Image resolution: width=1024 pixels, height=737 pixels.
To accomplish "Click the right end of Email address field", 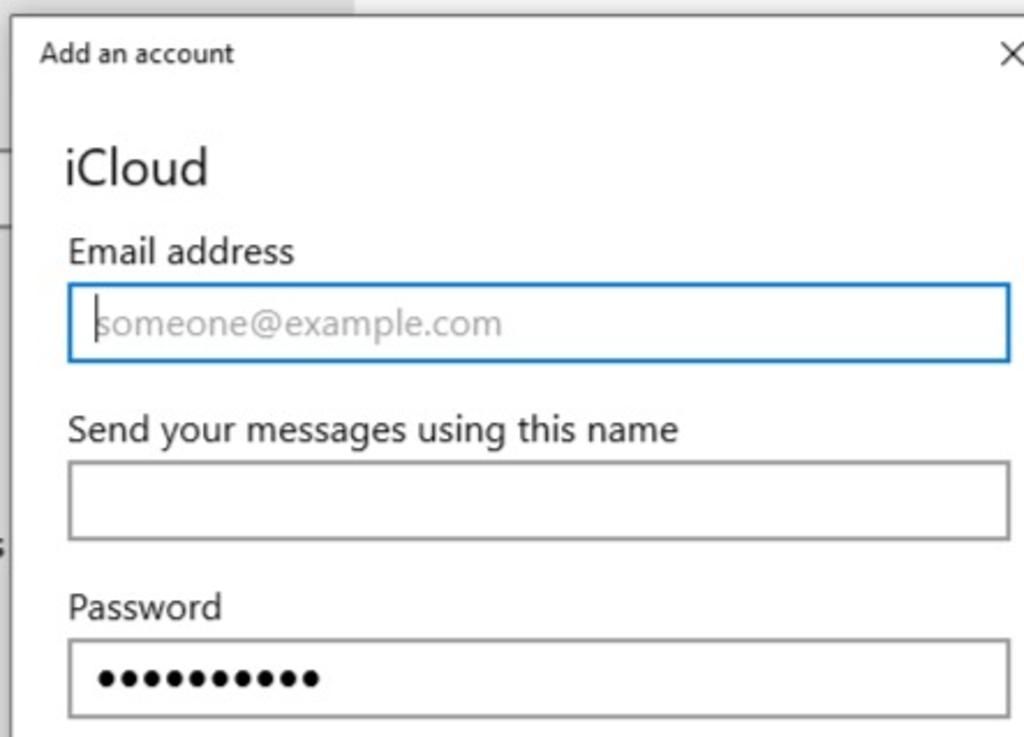I will coord(990,323).
